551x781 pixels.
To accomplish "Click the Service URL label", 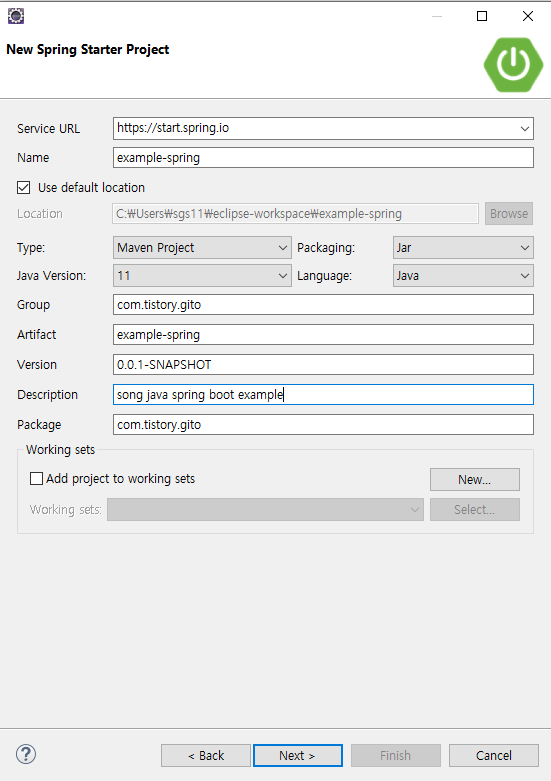I will 48,129.
